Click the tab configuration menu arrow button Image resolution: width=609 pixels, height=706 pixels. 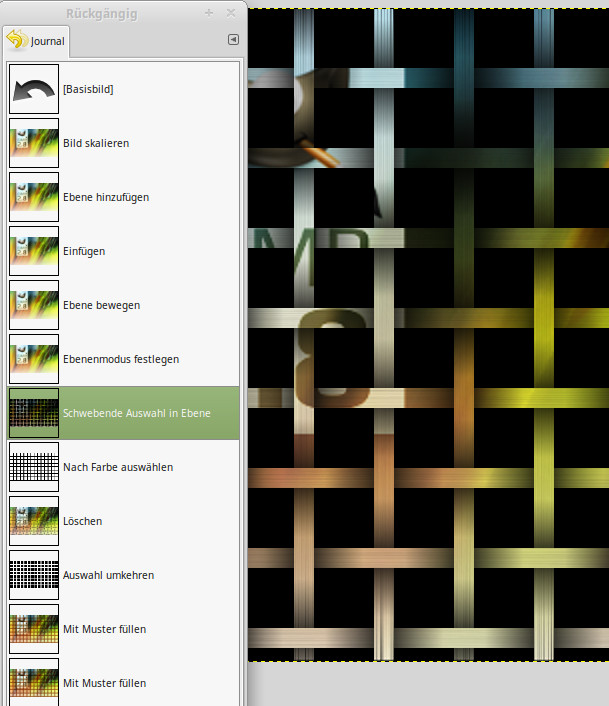tap(233, 40)
